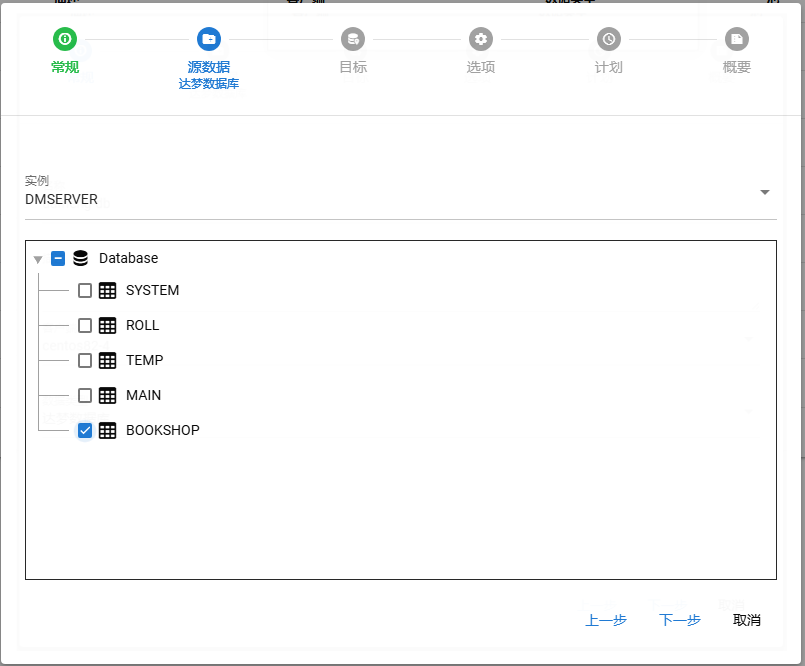
Task: Click the Target step database icon
Action: click(352, 39)
